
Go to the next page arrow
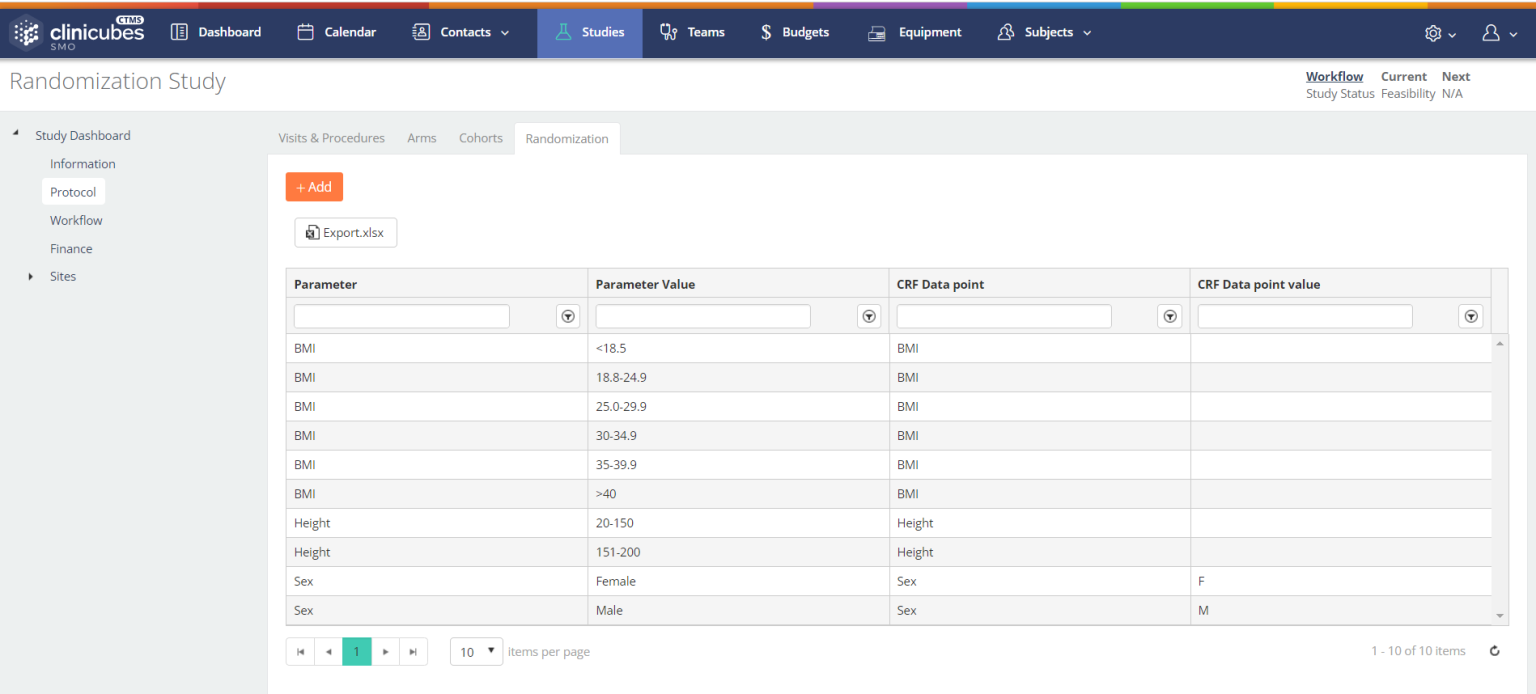point(385,652)
